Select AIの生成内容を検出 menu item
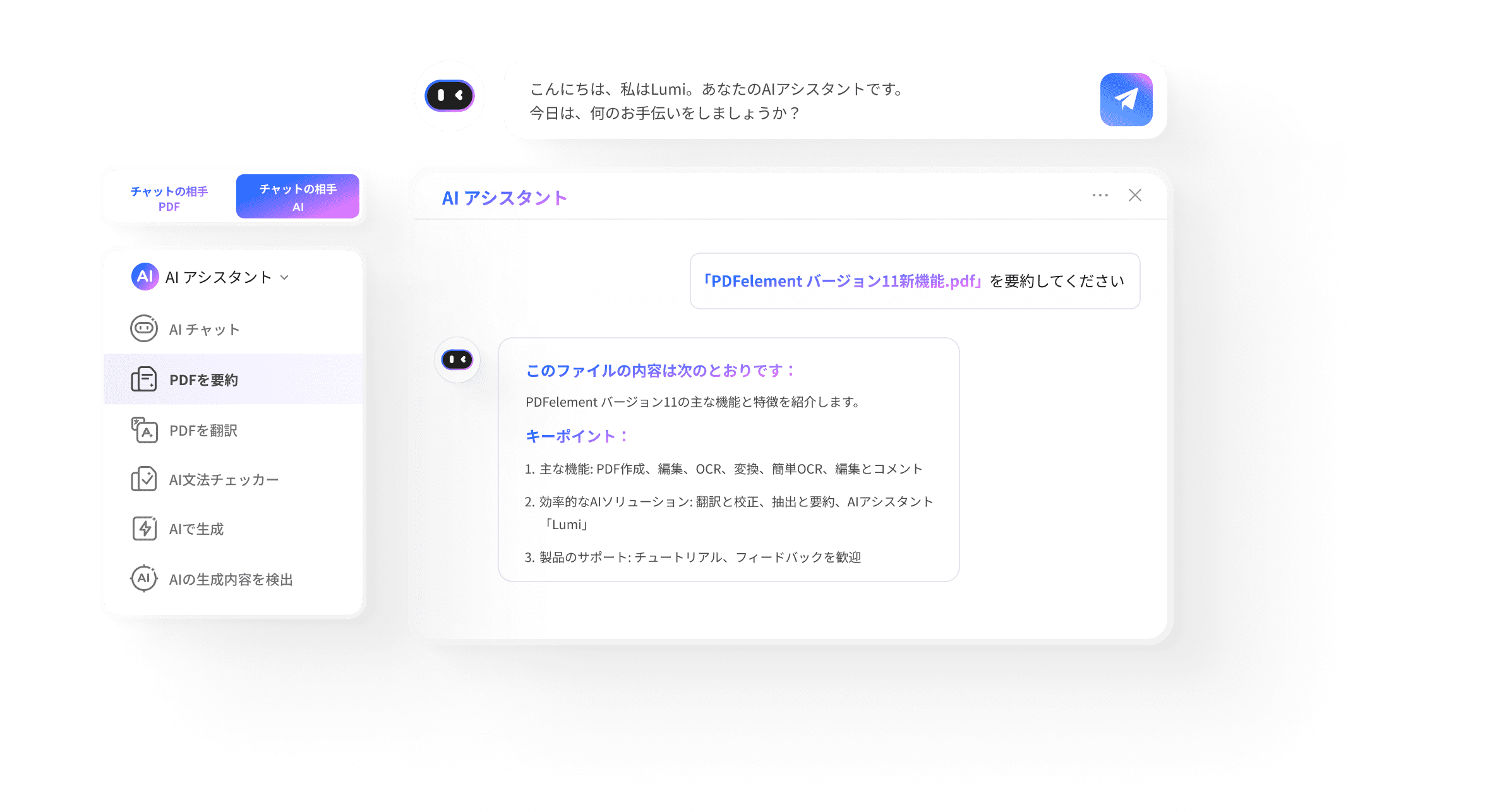Screen dimensions: 1497x812 (233, 579)
